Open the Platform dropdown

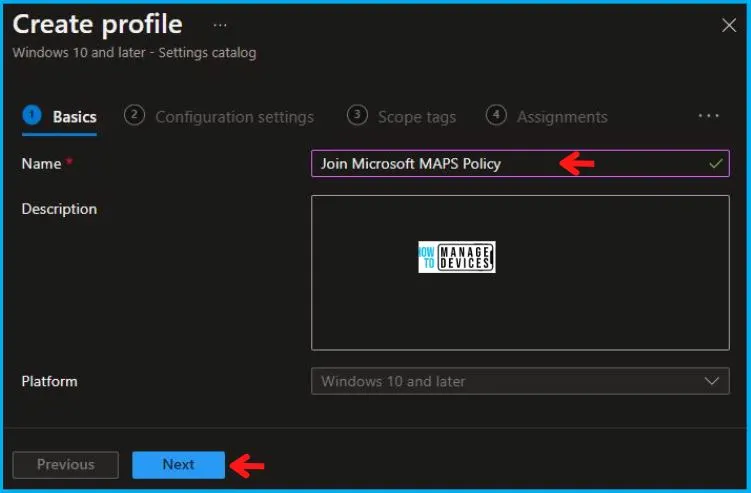point(520,381)
